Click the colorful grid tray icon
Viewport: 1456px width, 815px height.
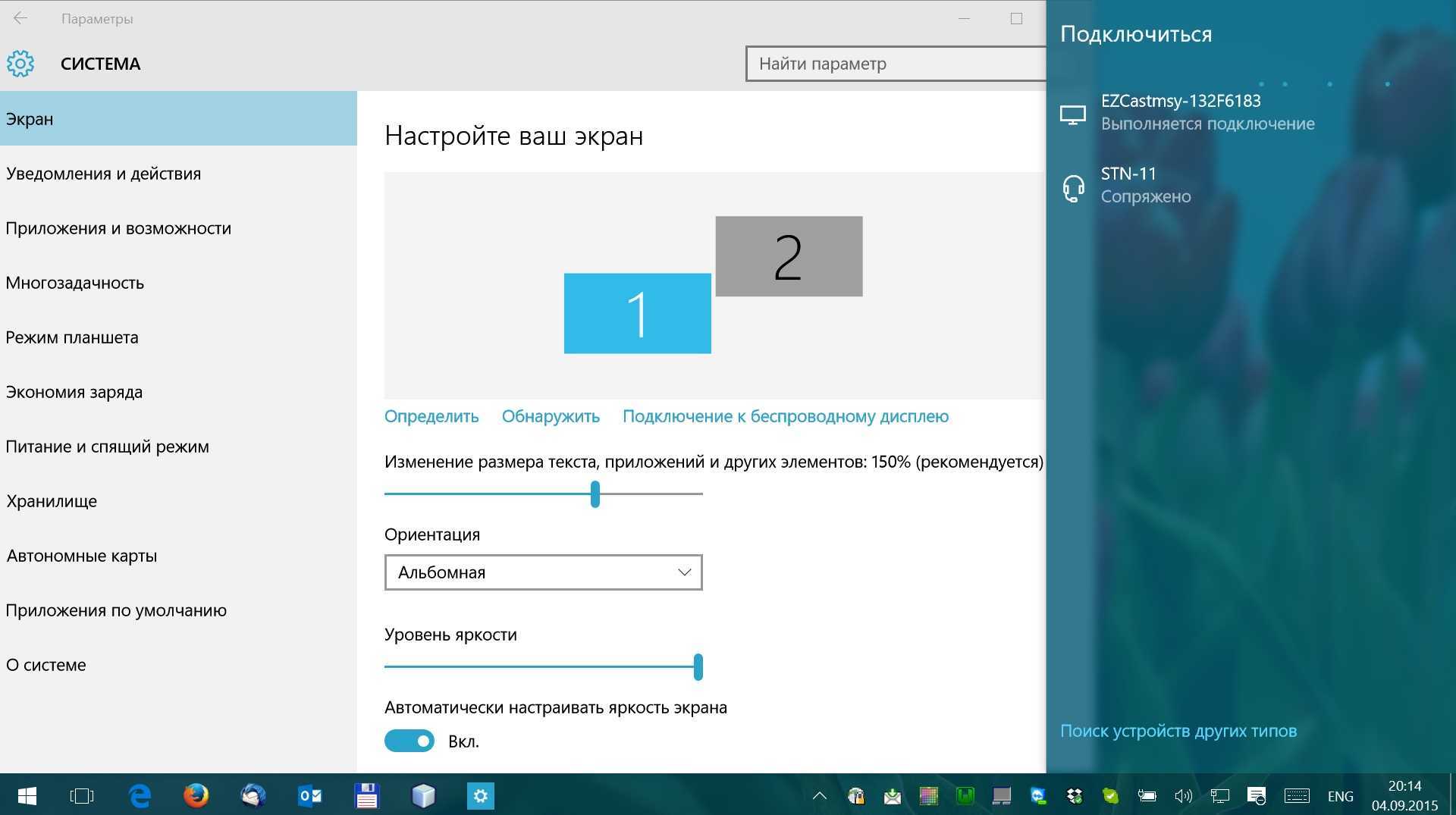(929, 796)
